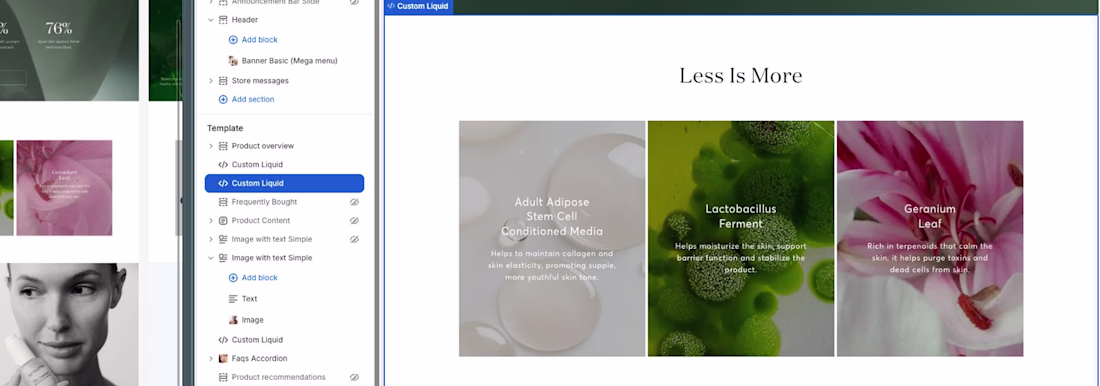Click the Less Is More heading
This screenshot has width=1100, height=386.
[x=740, y=76]
